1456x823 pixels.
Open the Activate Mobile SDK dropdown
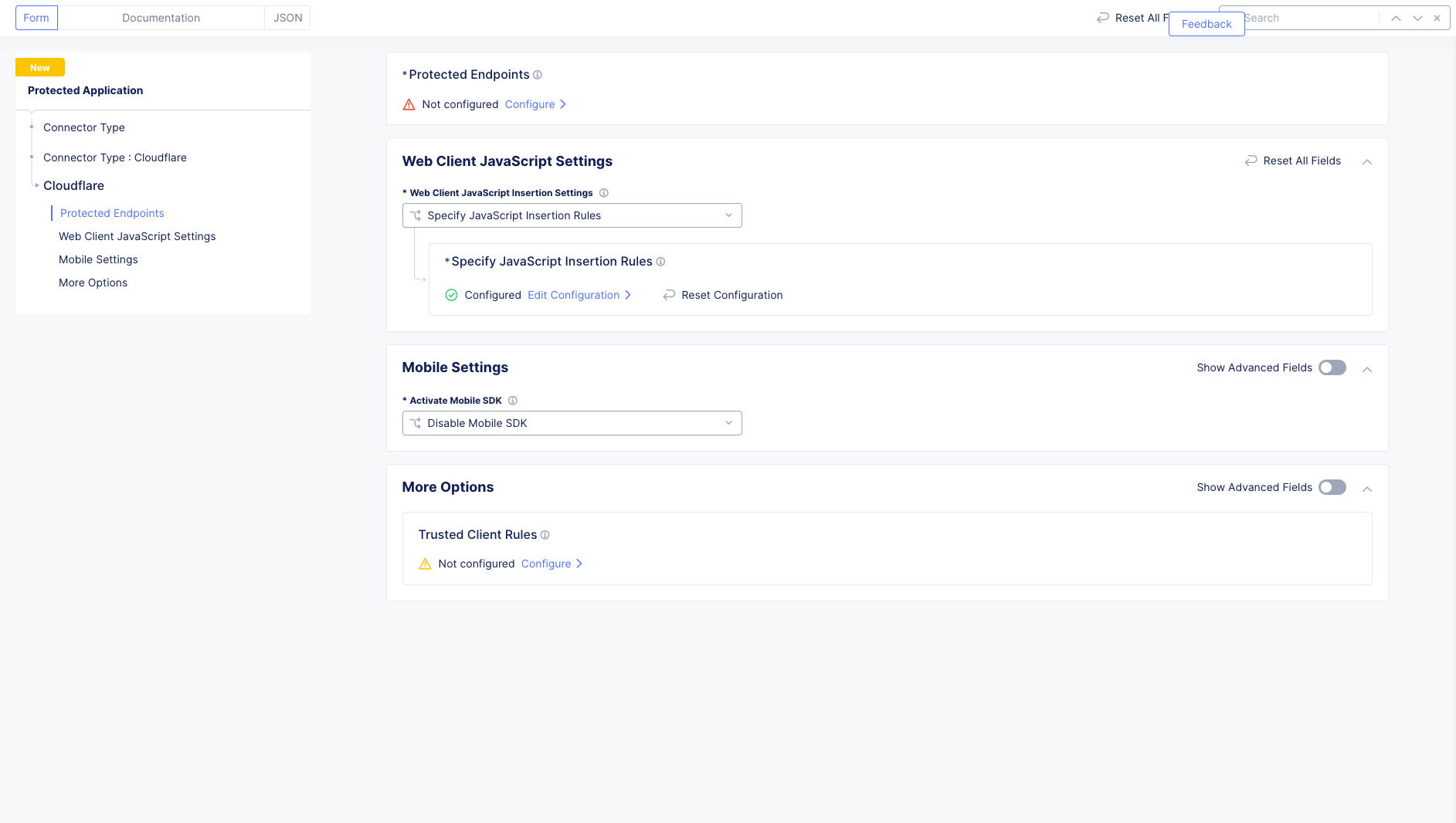tap(572, 423)
